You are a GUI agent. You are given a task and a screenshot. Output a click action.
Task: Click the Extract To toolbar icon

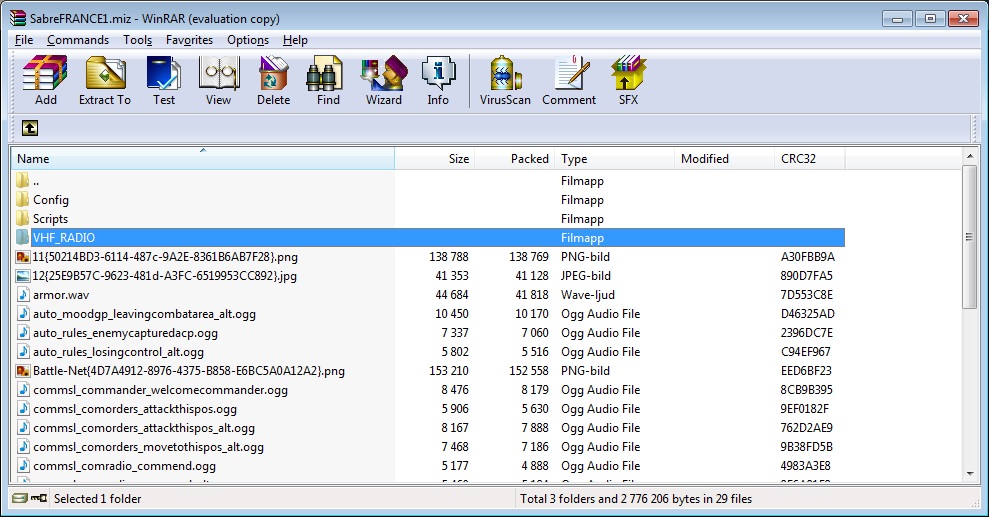tap(105, 73)
